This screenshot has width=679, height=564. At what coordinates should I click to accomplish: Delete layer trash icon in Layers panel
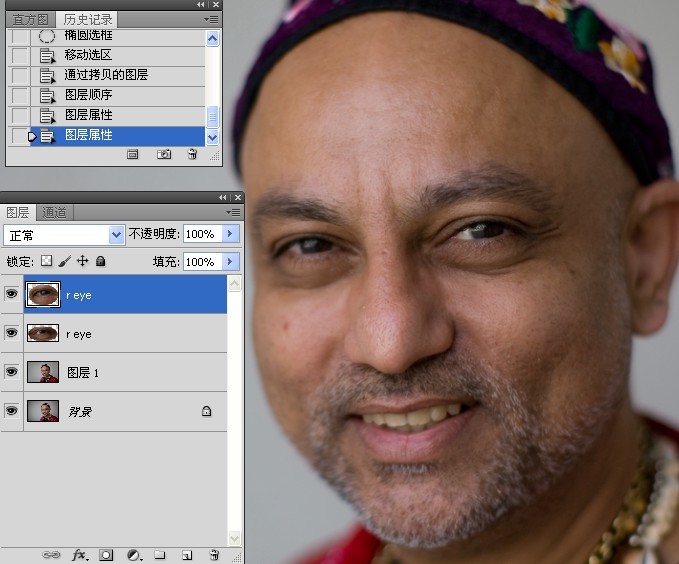214,554
